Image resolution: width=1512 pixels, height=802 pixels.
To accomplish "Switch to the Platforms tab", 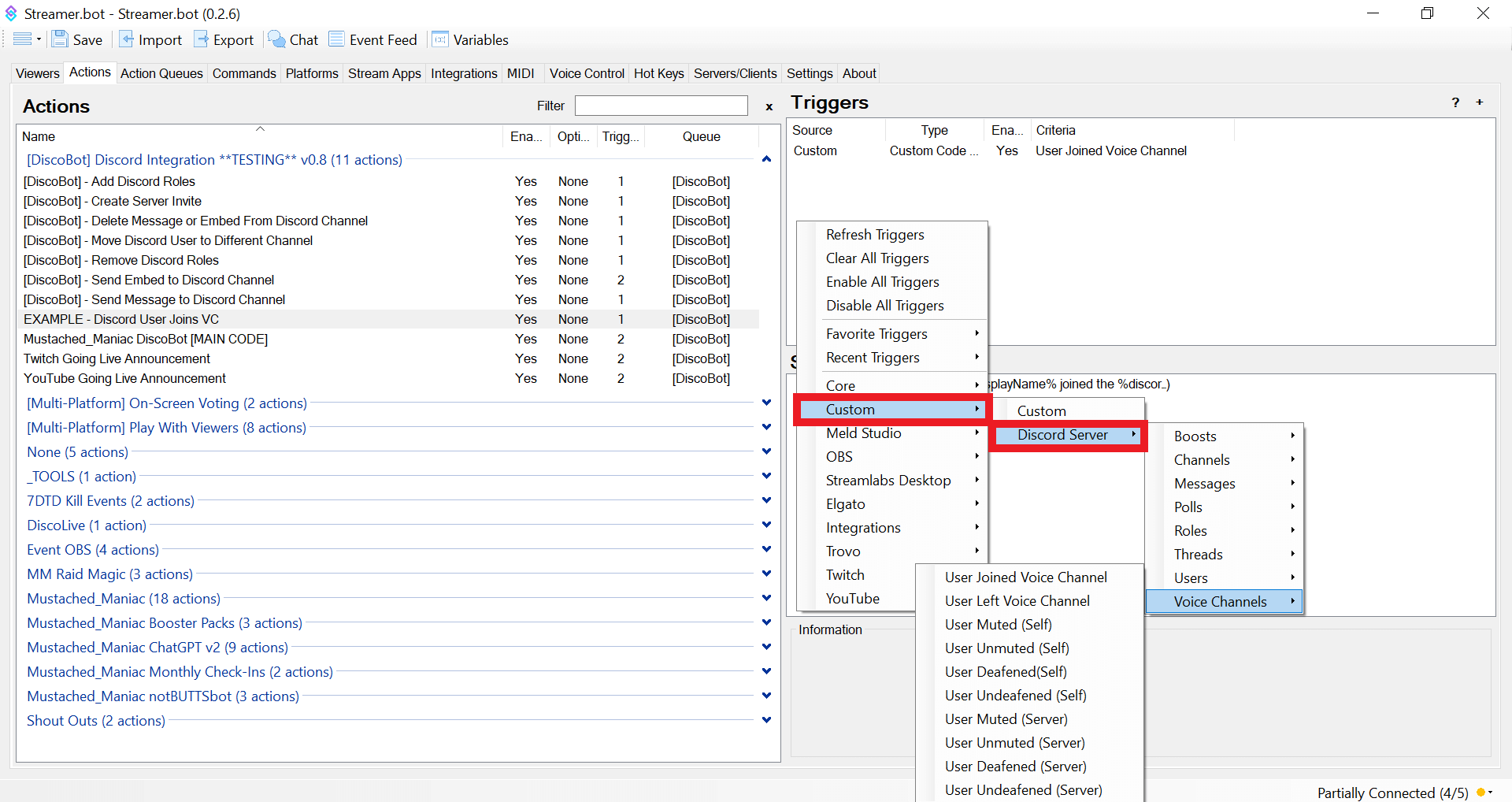I will point(312,73).
